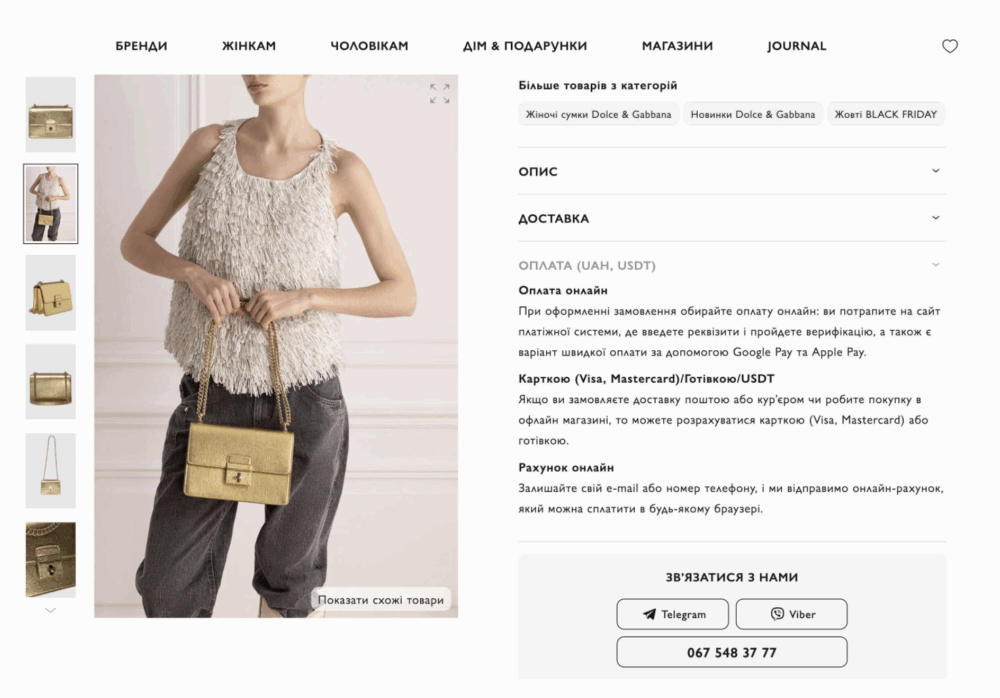Expand product image to fullscreen
The height and width of the screenshot is (698, 1000).
click(439, 93)
